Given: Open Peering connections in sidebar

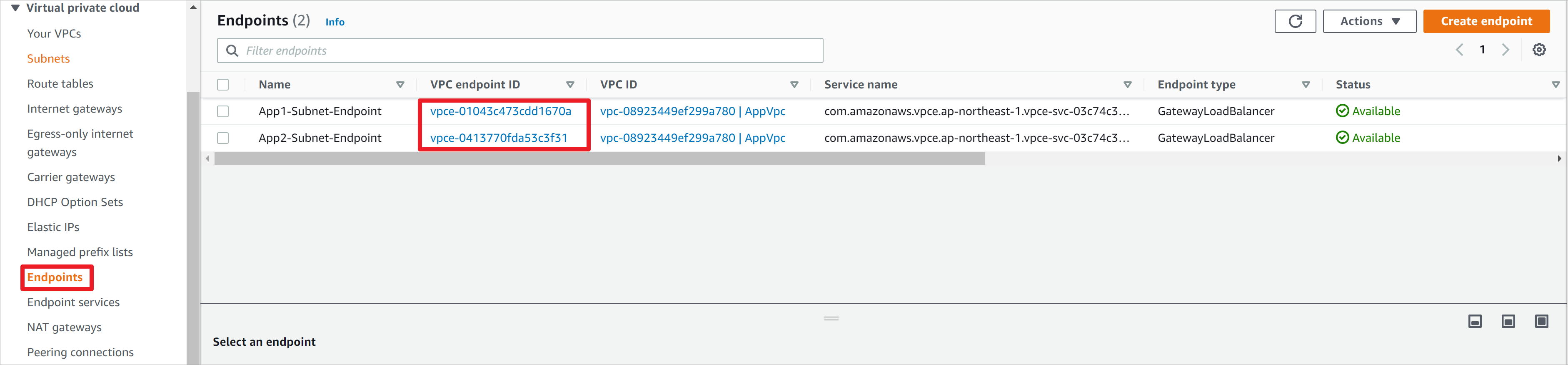Looking at the screenshot, I should pyautogui.click(x=80, y=352).
